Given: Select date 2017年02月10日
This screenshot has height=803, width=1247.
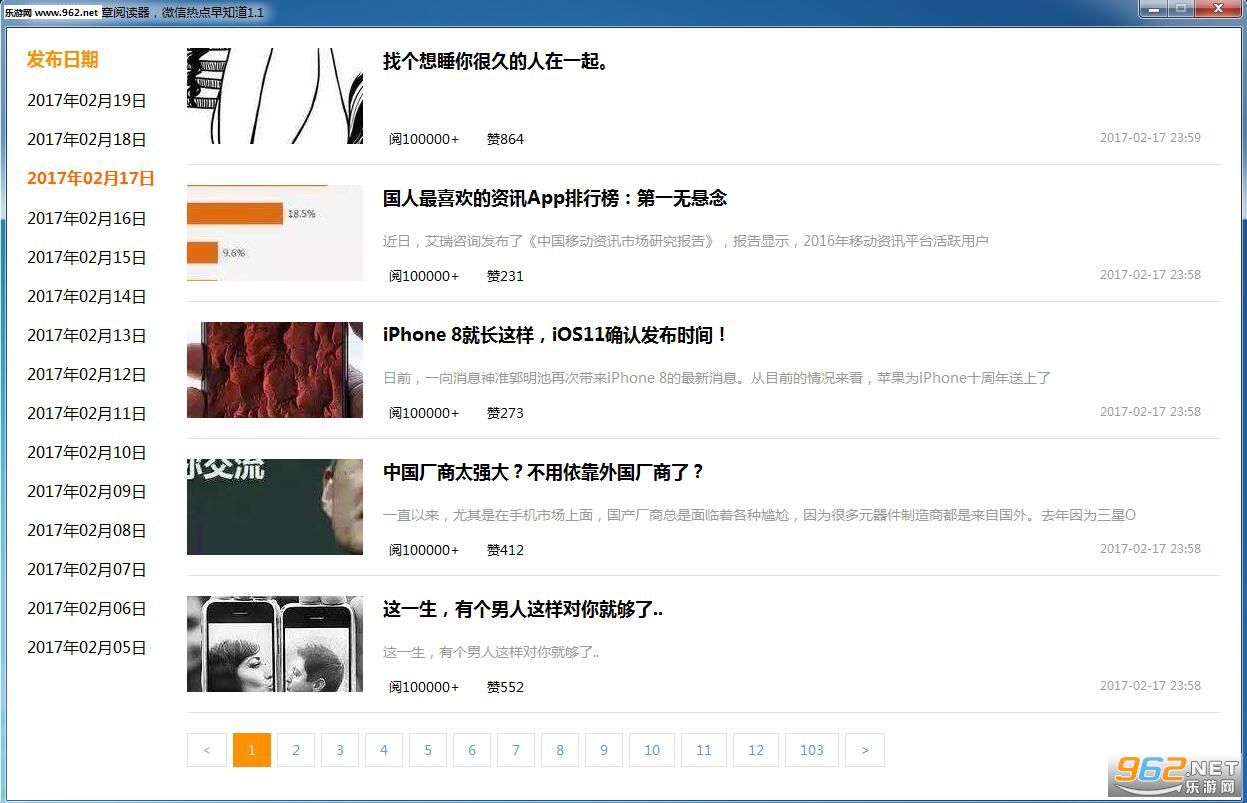Looking at the screenshot, I should tap(87, 452).
